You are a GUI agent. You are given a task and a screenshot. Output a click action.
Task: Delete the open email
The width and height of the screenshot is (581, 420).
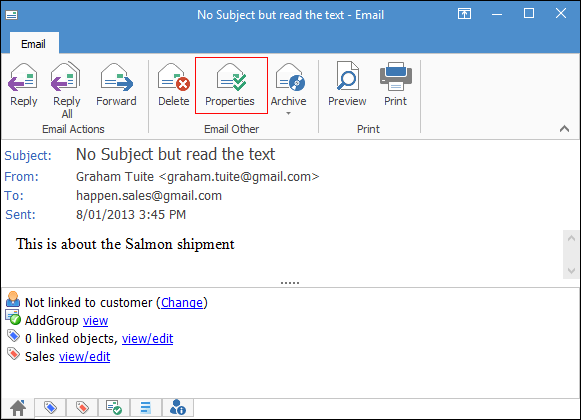point(174,85)
